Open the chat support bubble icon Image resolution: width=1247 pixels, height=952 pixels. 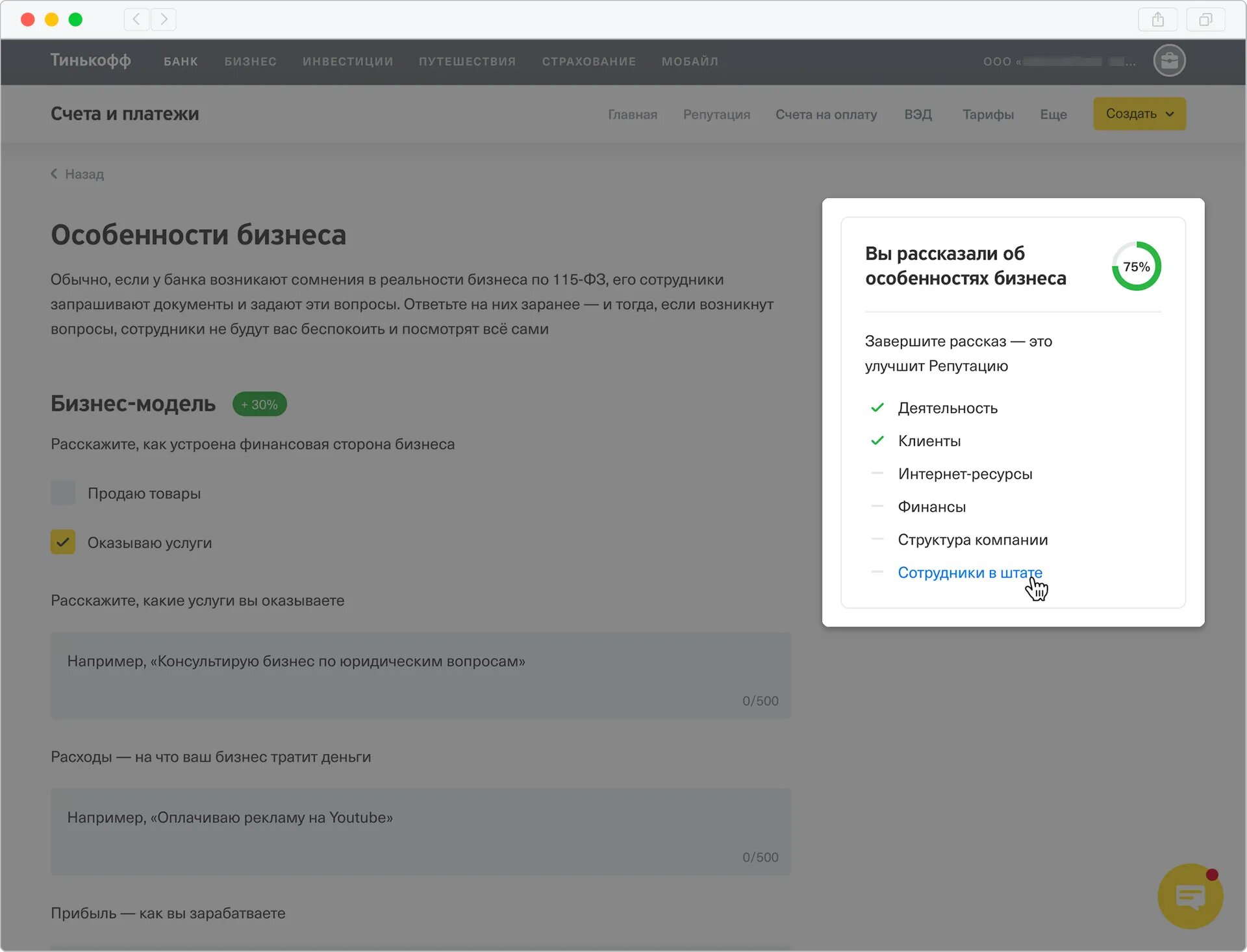[1190, 896]
